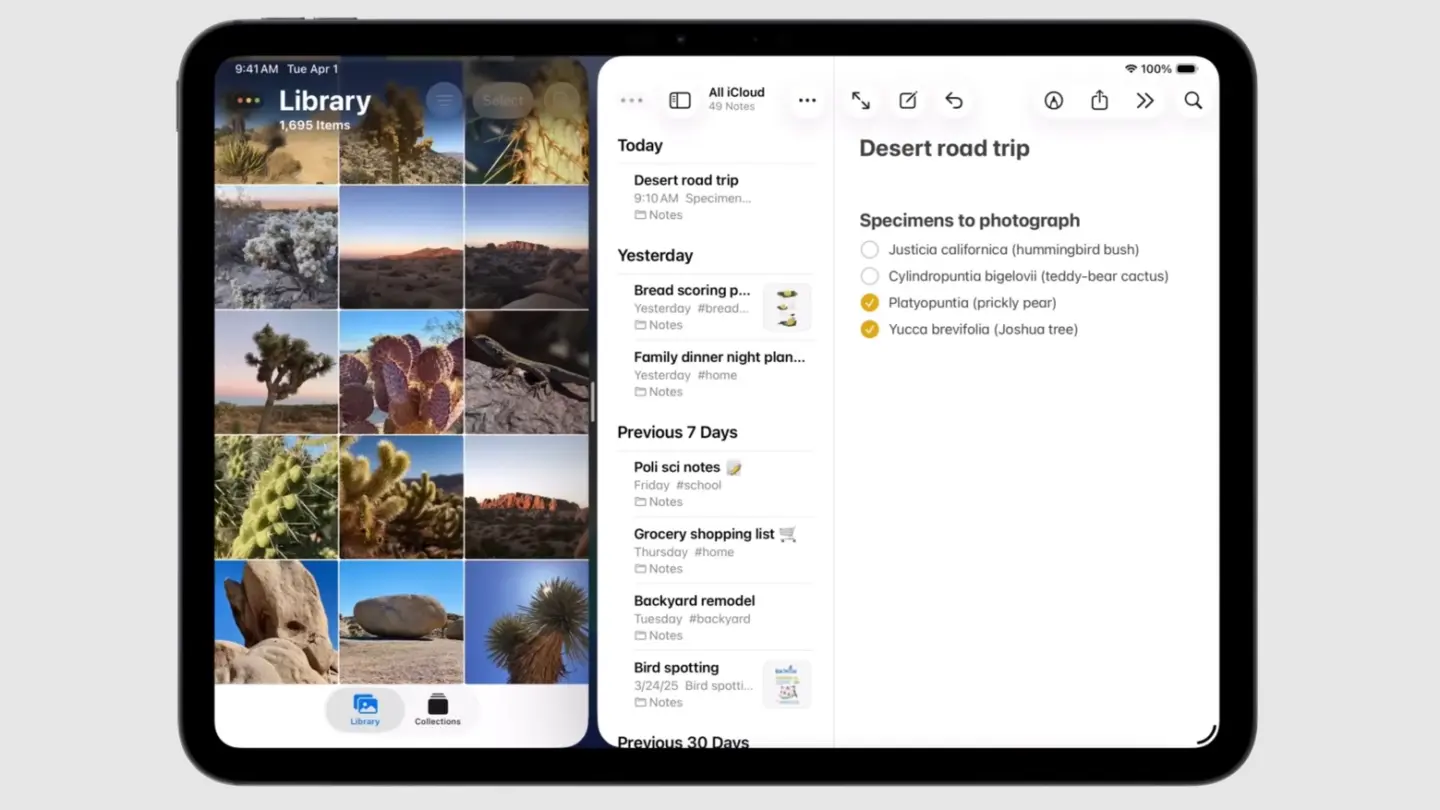Switch to the Library tab
This screenshot has height=810, width=1440.
[364, 709]
